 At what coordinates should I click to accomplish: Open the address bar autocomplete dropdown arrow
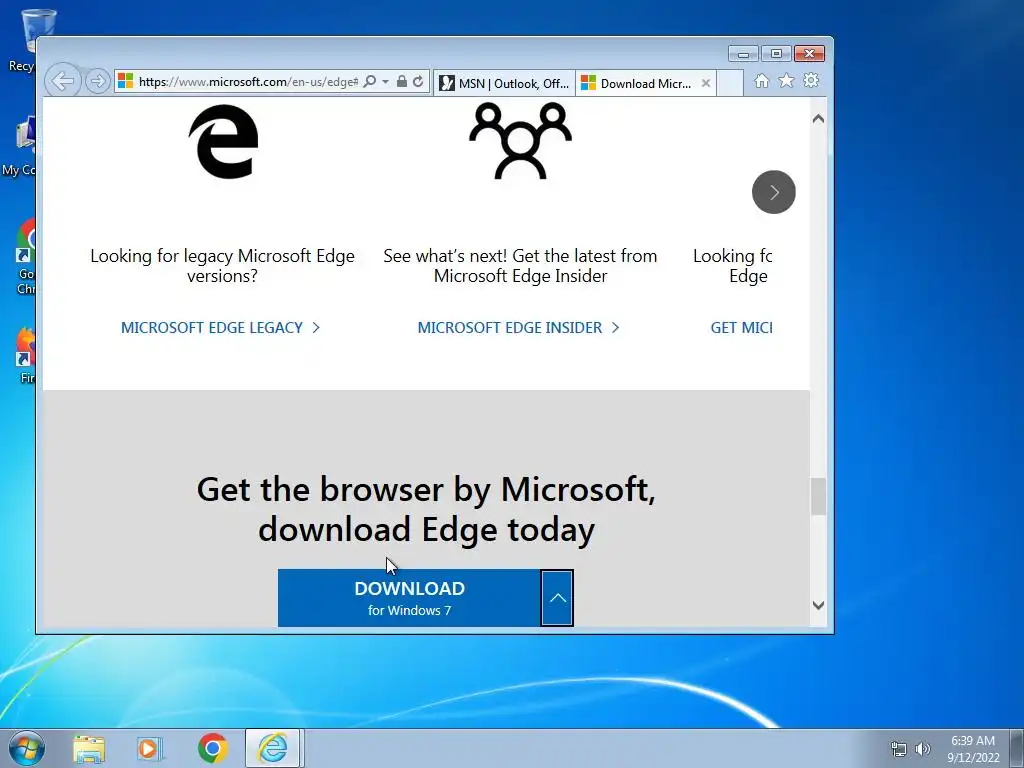pyautogui.click(x=385, y=82)
